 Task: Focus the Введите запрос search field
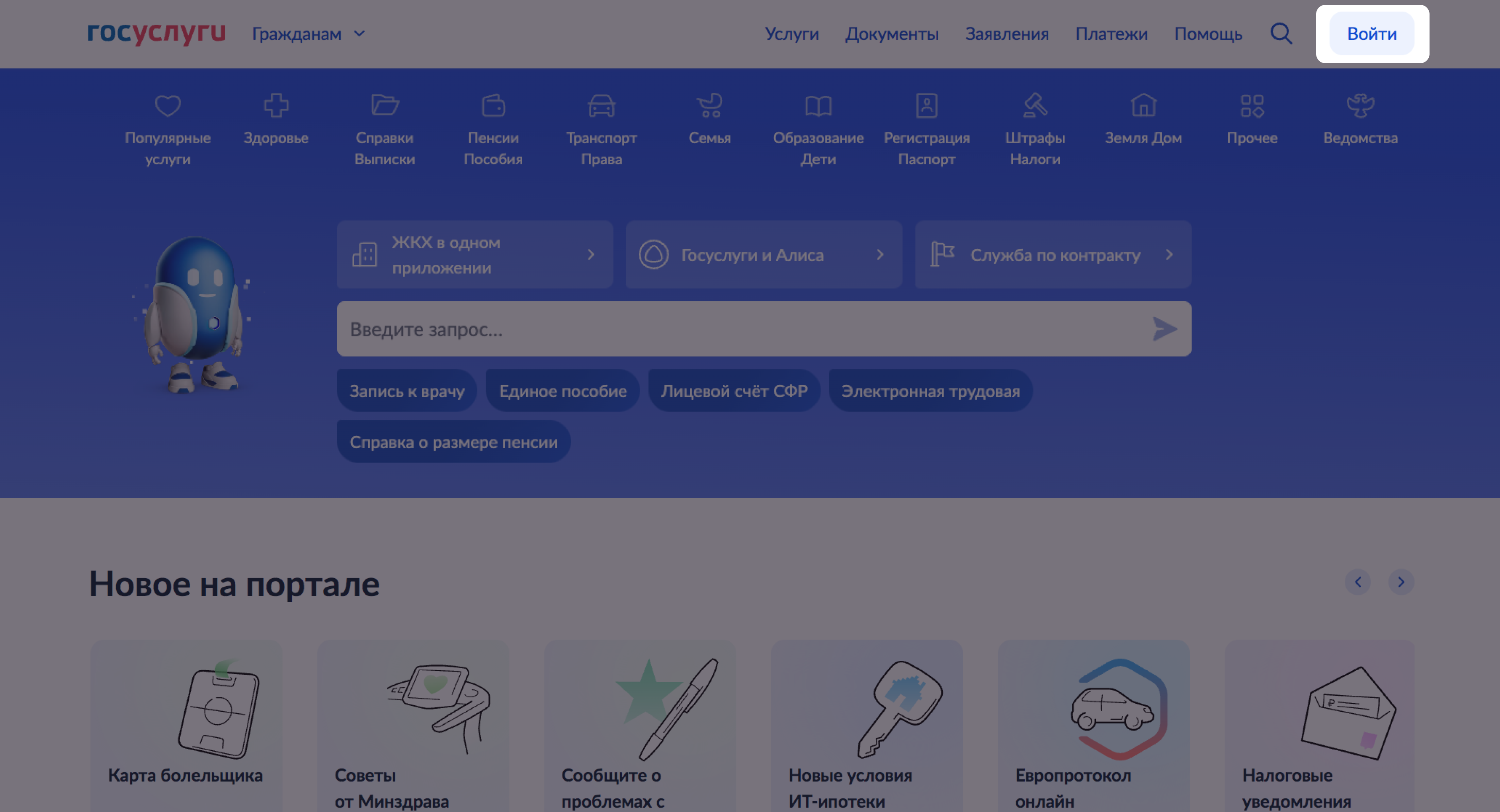pos(764,329)
